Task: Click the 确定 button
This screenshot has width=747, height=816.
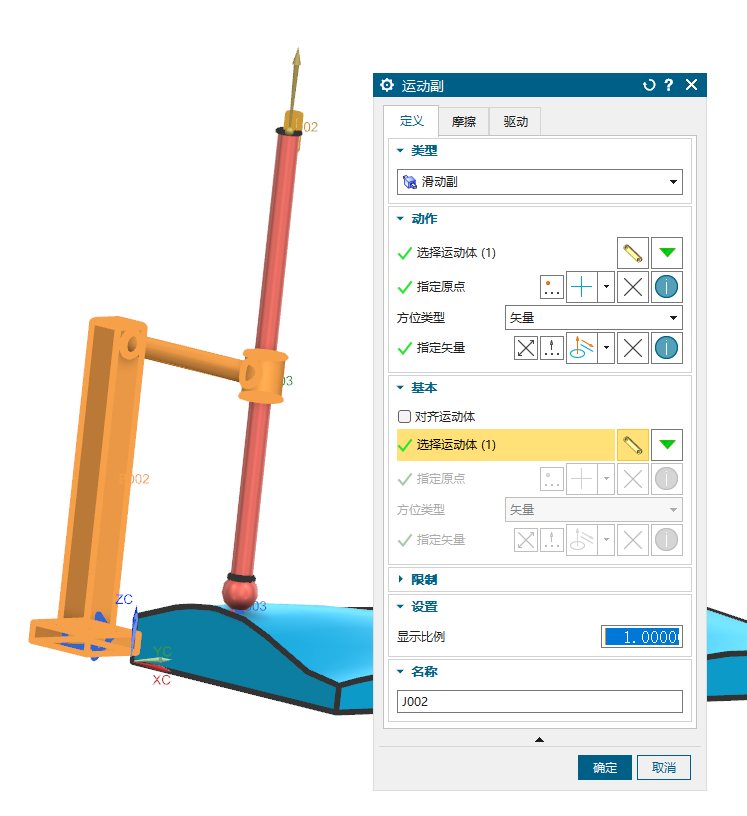Action: pos(604,768)
